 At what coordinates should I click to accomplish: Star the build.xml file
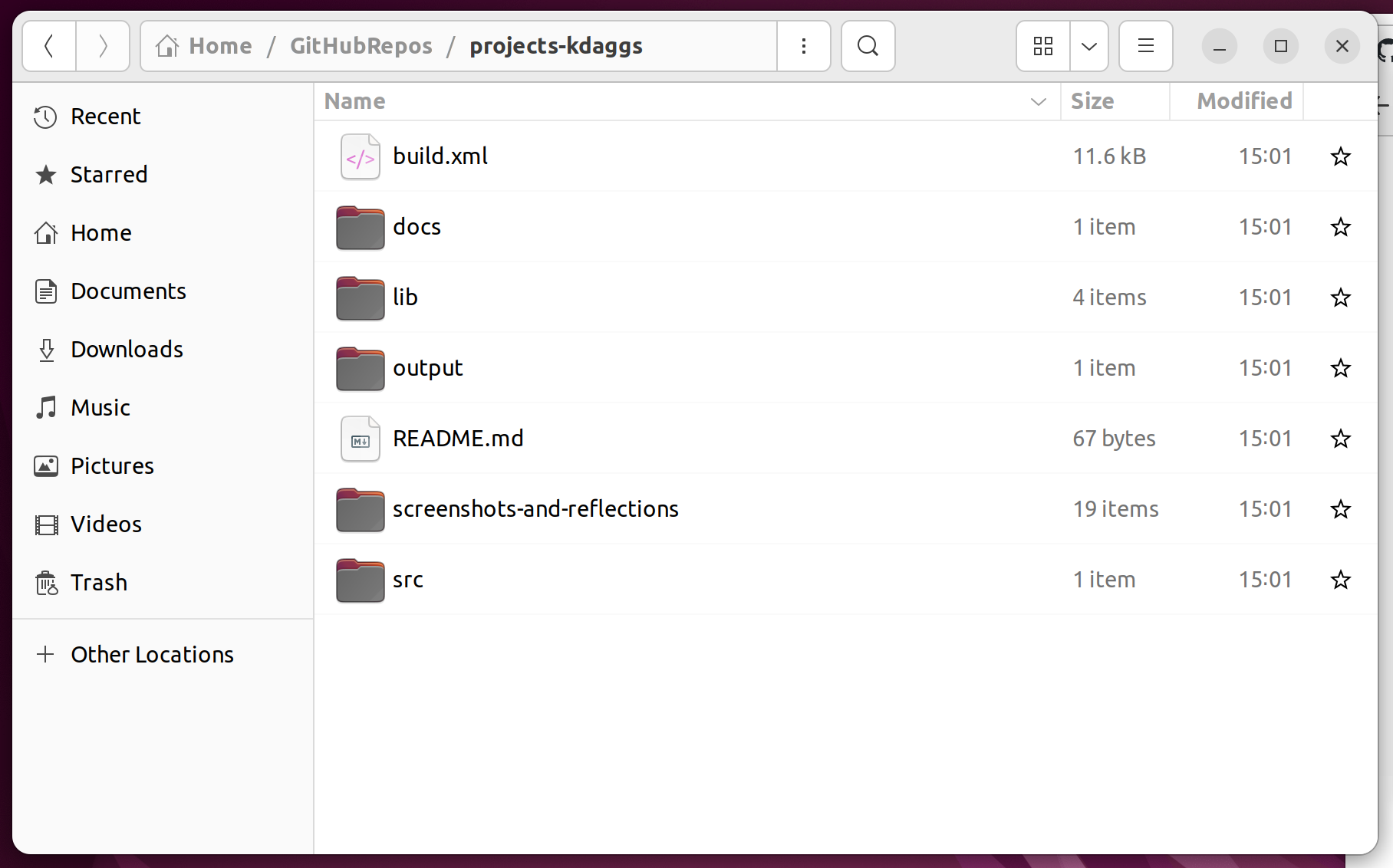tap(1341, 156)
